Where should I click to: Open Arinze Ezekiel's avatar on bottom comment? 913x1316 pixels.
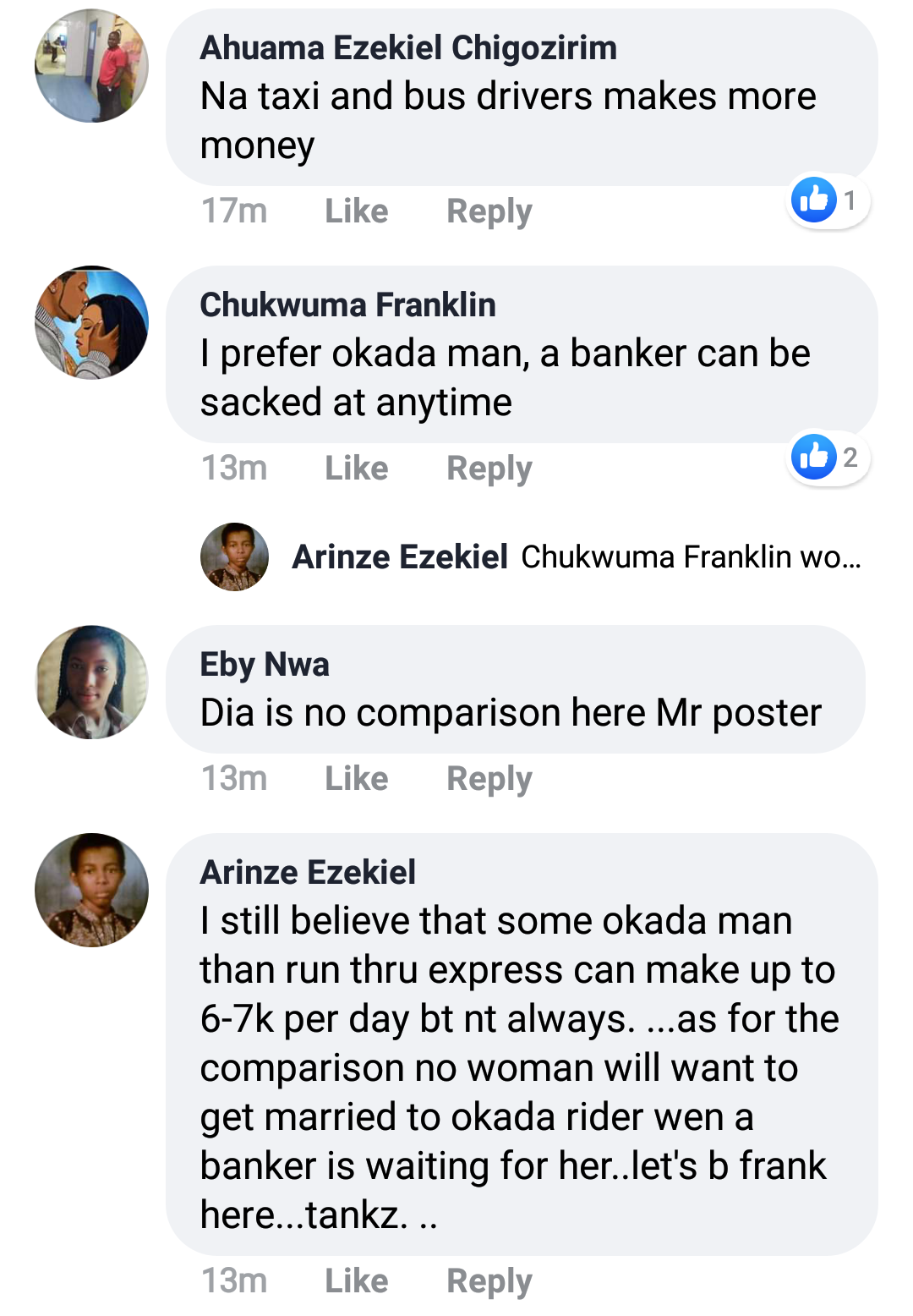point(91,890)
